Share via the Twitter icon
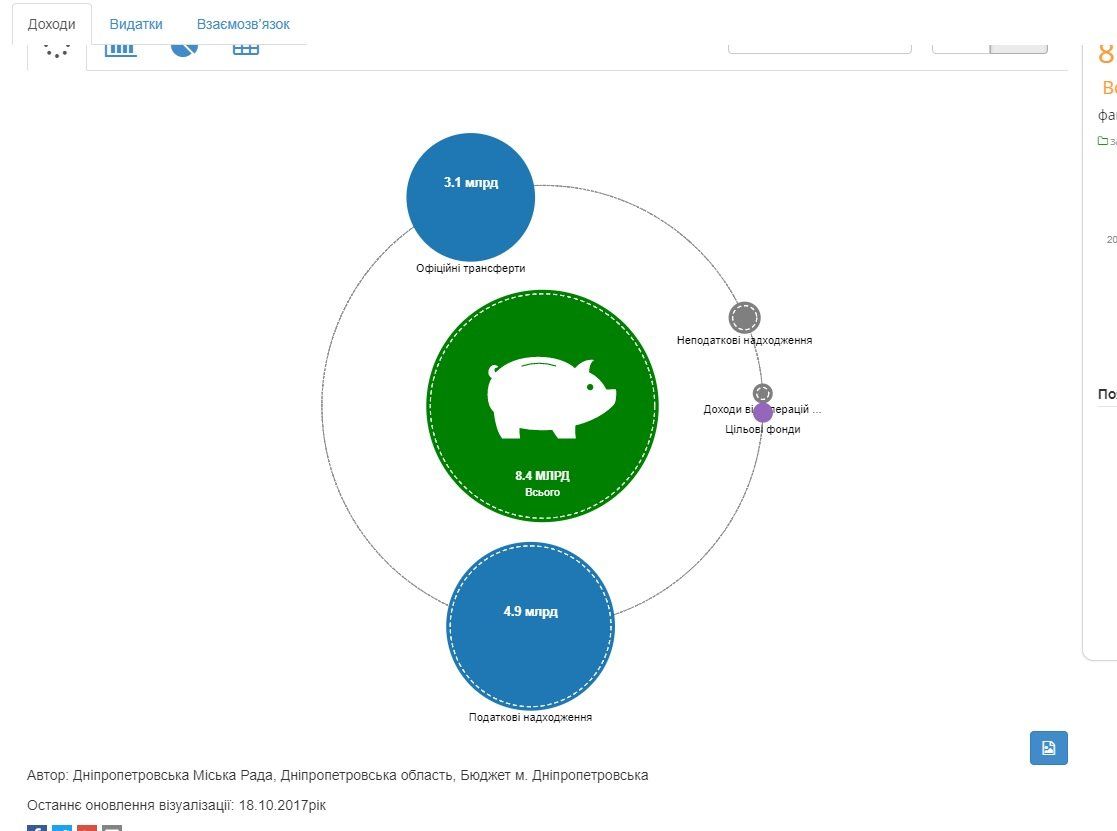The image size is (1117, 831). coord(62,827)
